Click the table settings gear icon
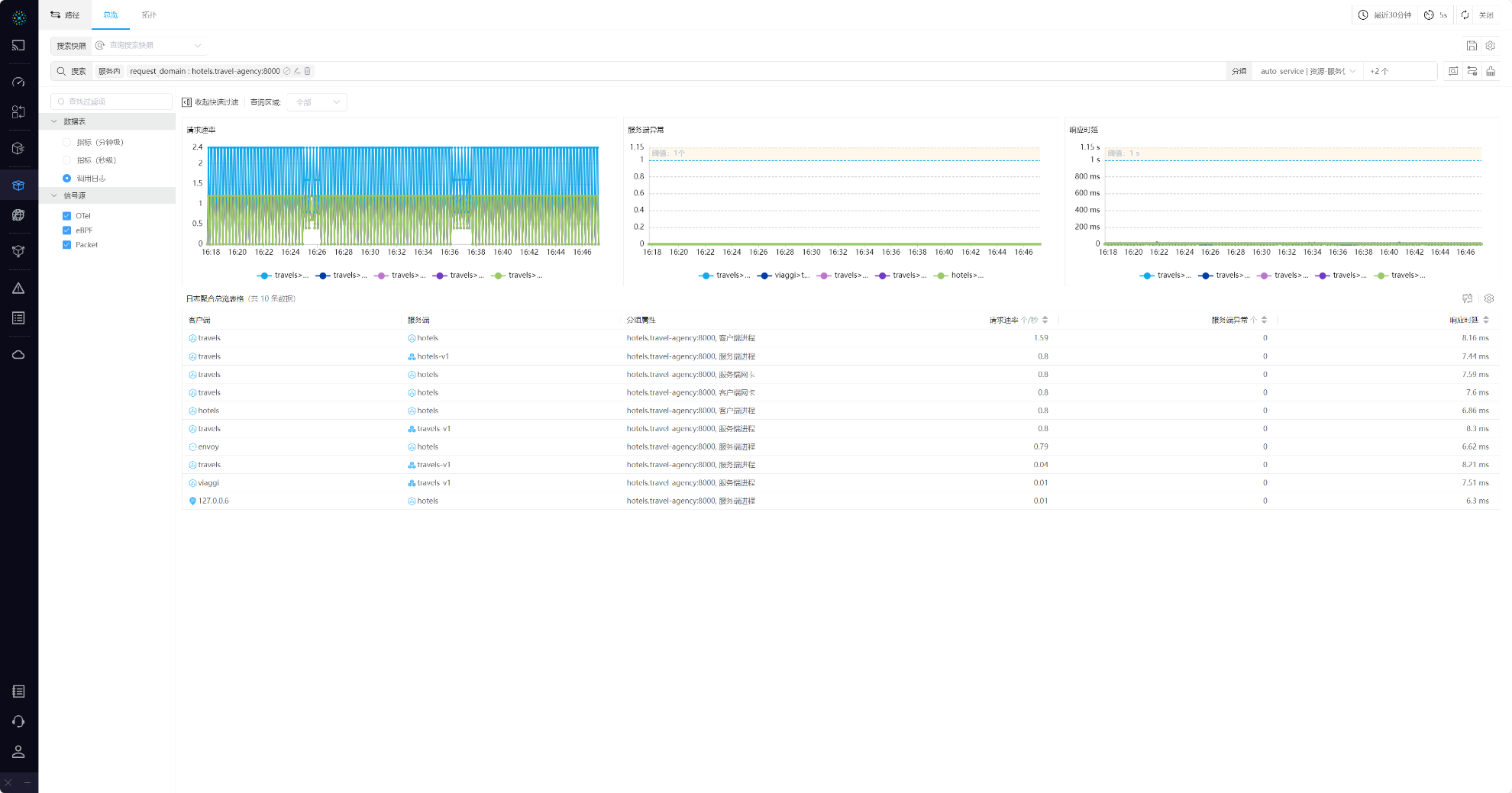Viewport: 1512px width, 793px height. tap(1489, 298)
